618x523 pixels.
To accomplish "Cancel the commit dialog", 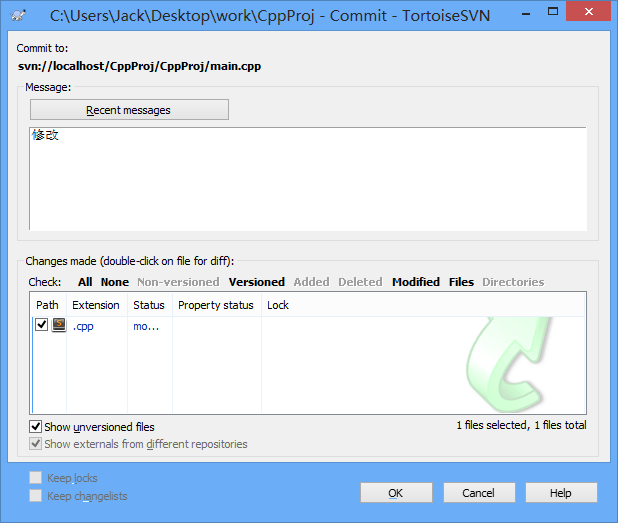I will 479,493.
